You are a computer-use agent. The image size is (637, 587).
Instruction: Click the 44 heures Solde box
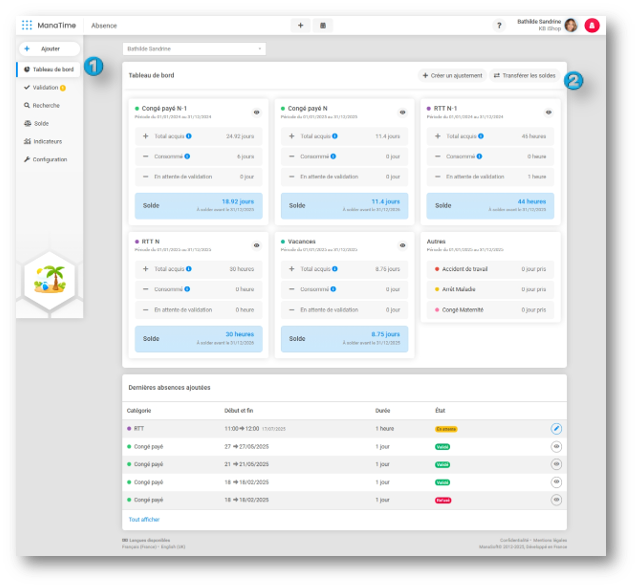490,206
